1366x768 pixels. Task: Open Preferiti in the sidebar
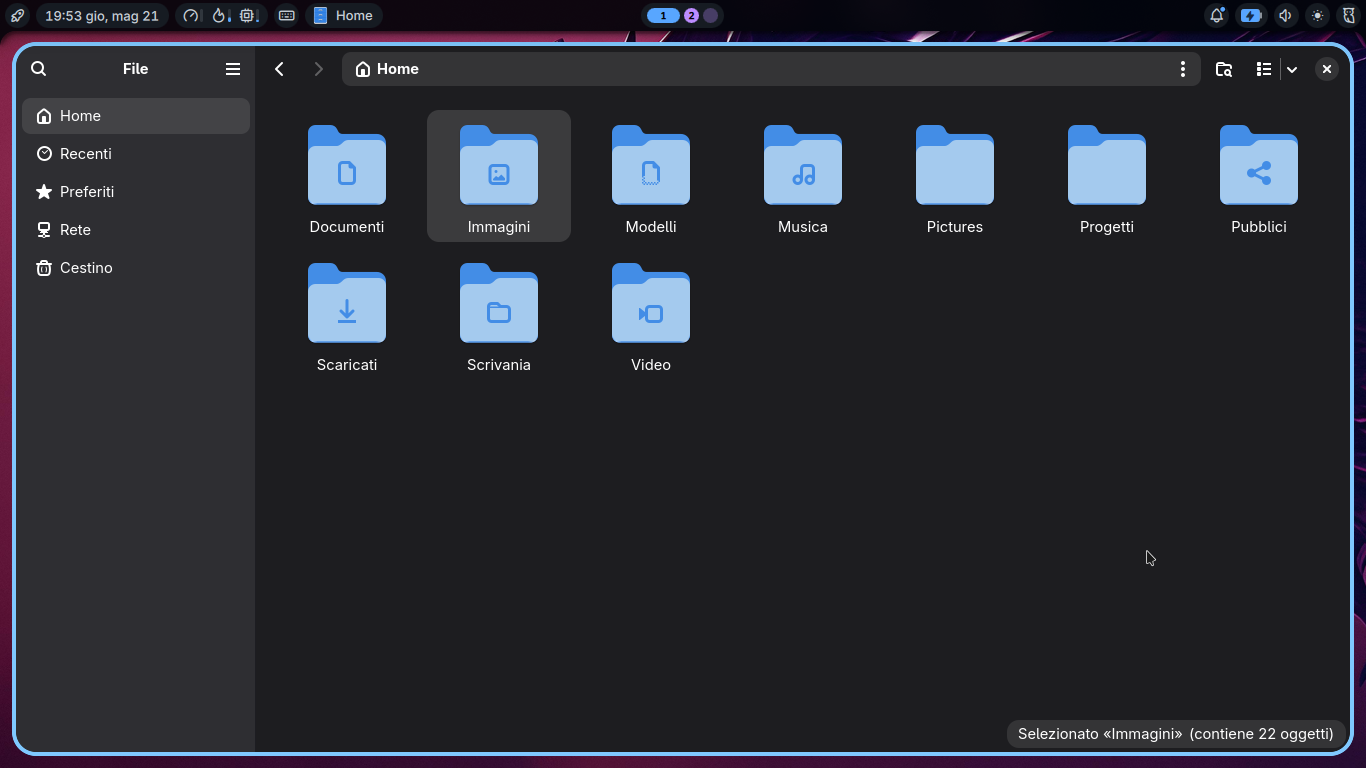(136, 192)
